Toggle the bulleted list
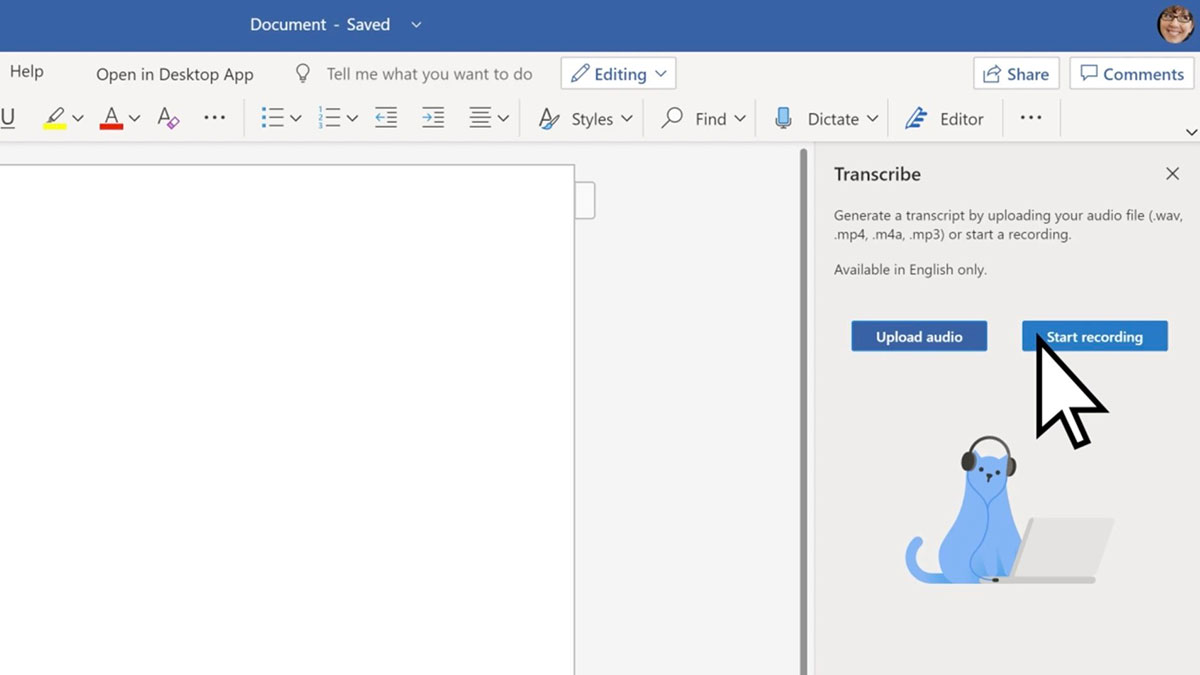 pos(272,118)
